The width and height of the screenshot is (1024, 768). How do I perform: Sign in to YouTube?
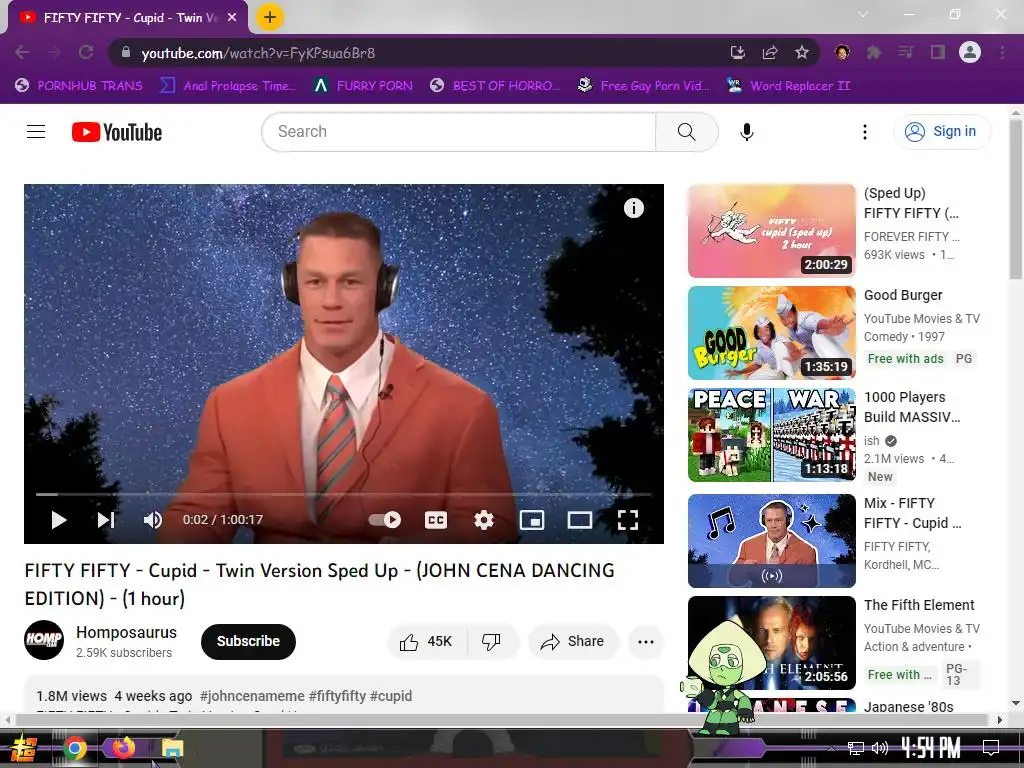pos(941,131)
